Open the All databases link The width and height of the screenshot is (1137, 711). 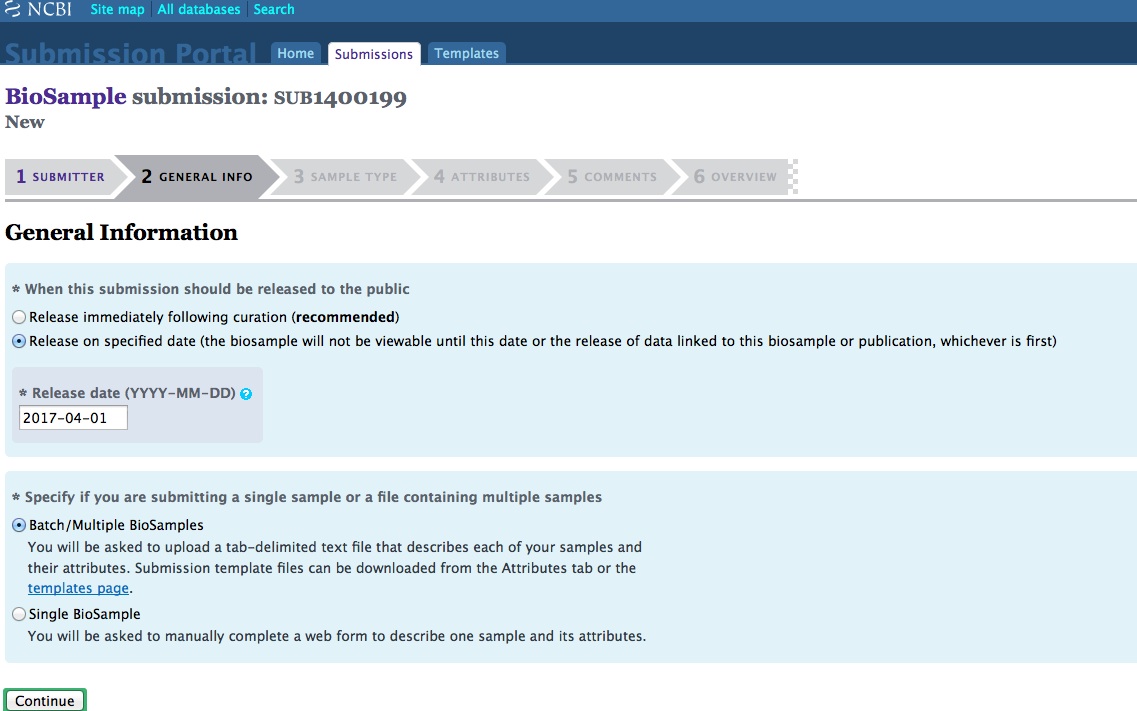pos(199,10)
